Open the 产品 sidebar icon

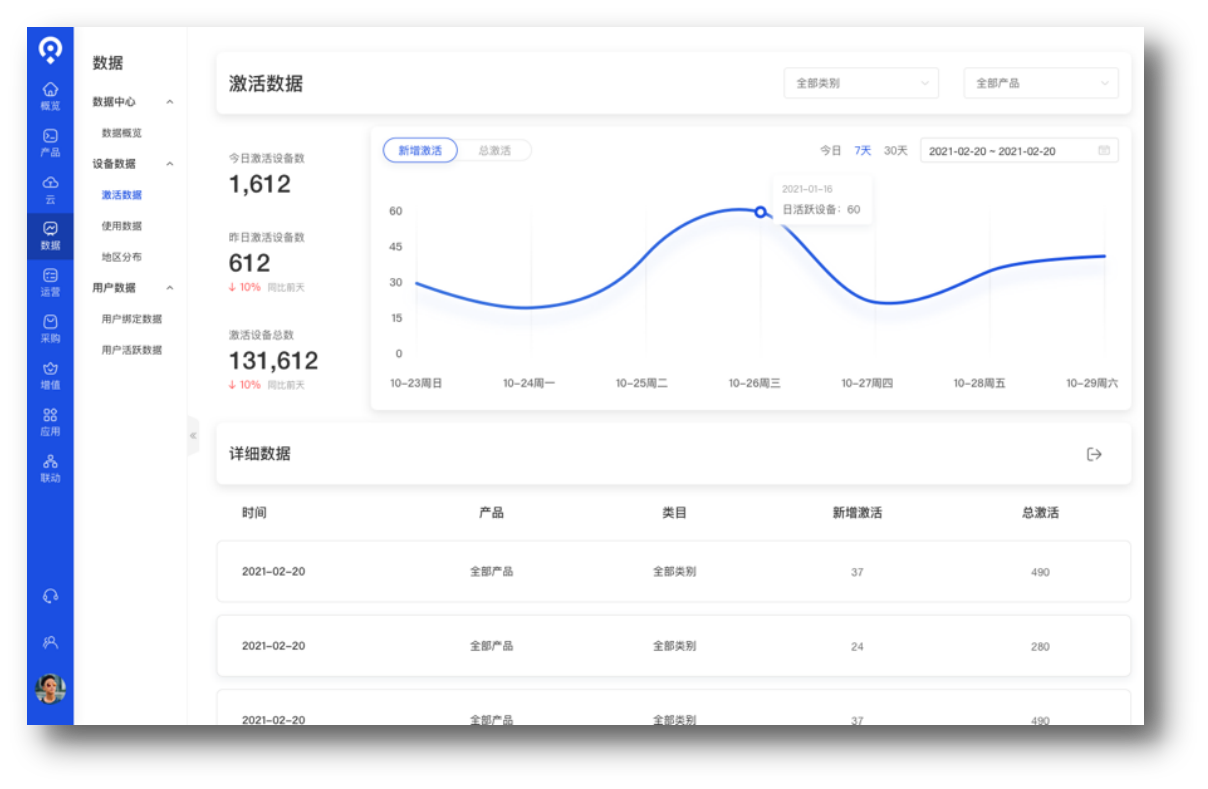(50, 142)
